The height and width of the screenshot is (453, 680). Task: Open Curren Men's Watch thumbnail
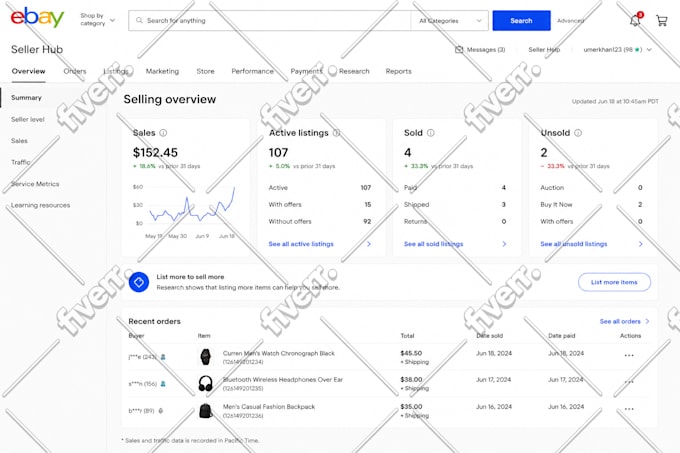click(206, 357)
